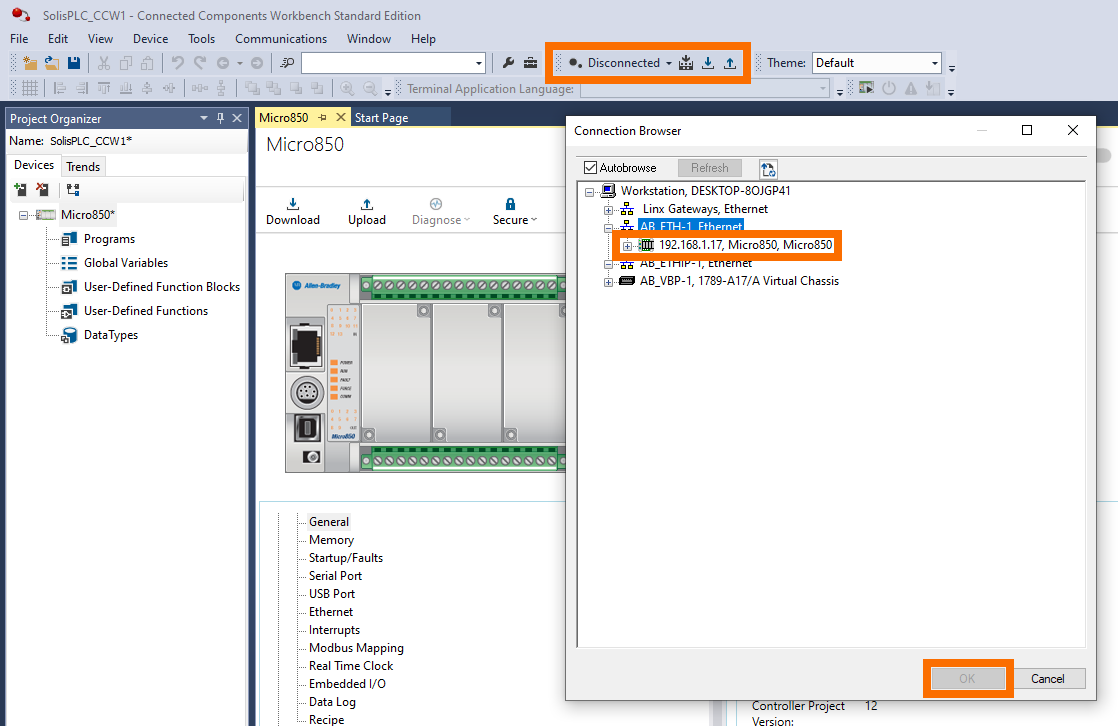Expand the AB_VBP-1 Virtual Chassis node
The height and width of the screenshot is (726, 1118).
pyautogui.click(x=608, y=282)
